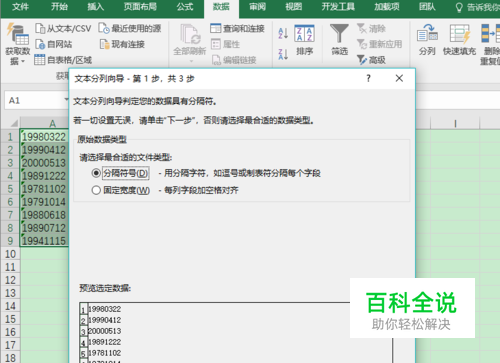Select column A header
The image size is (500, 363).
pyautogui.click(x=44, y=123)
